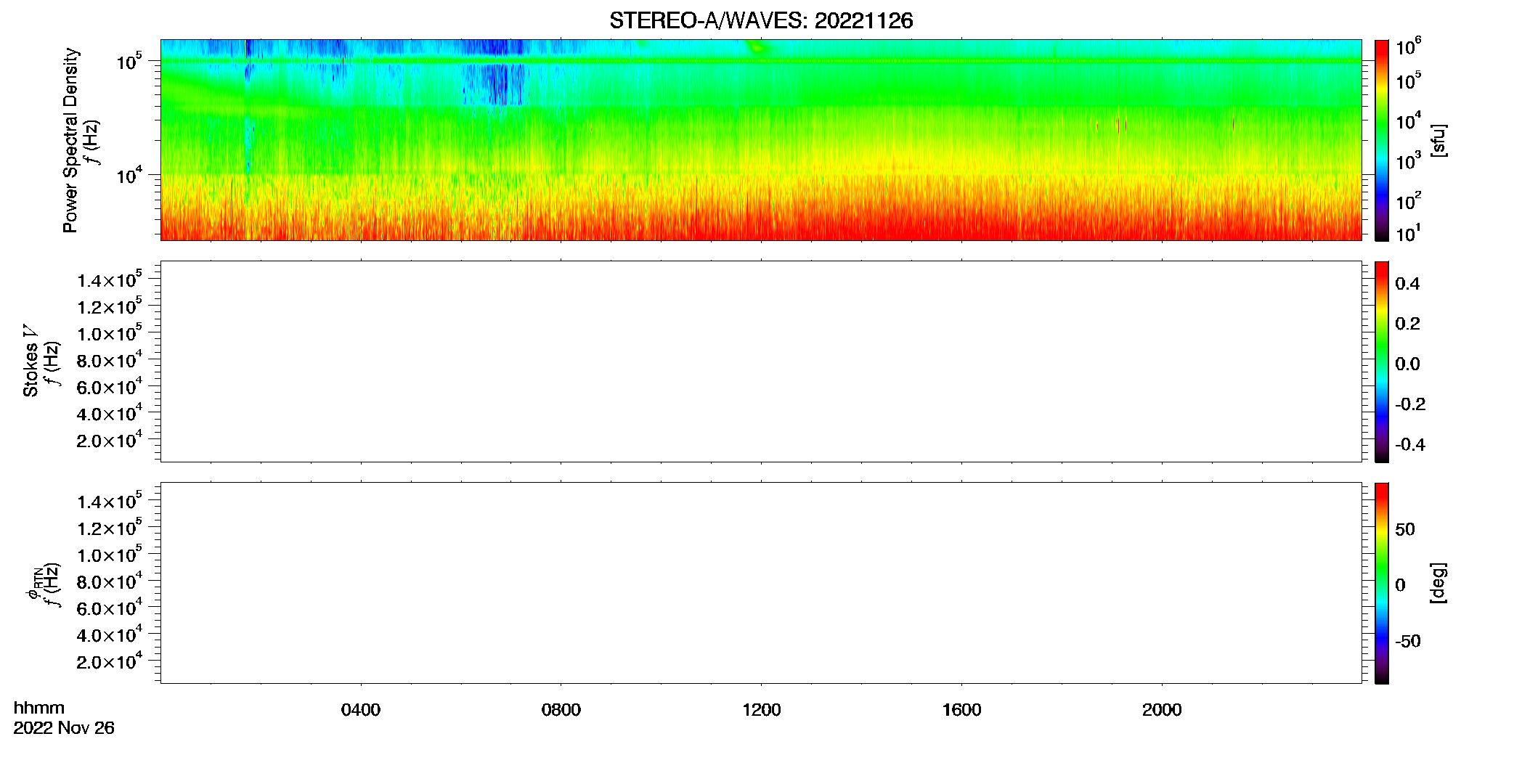This screenshot has width=1522, height=784.
Task: Click the 1.4×10^5 tick in Stokes panel
Action: coord(110,279)
